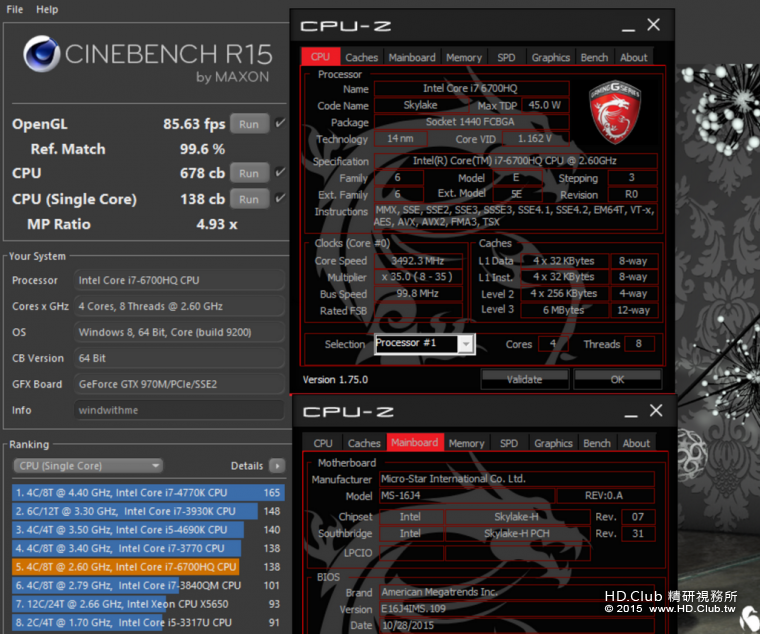The width and height of the screenshot is (760, 634).
Task: Click the GFX Board field GeForce GTX 970M
Action: [179, 384]
